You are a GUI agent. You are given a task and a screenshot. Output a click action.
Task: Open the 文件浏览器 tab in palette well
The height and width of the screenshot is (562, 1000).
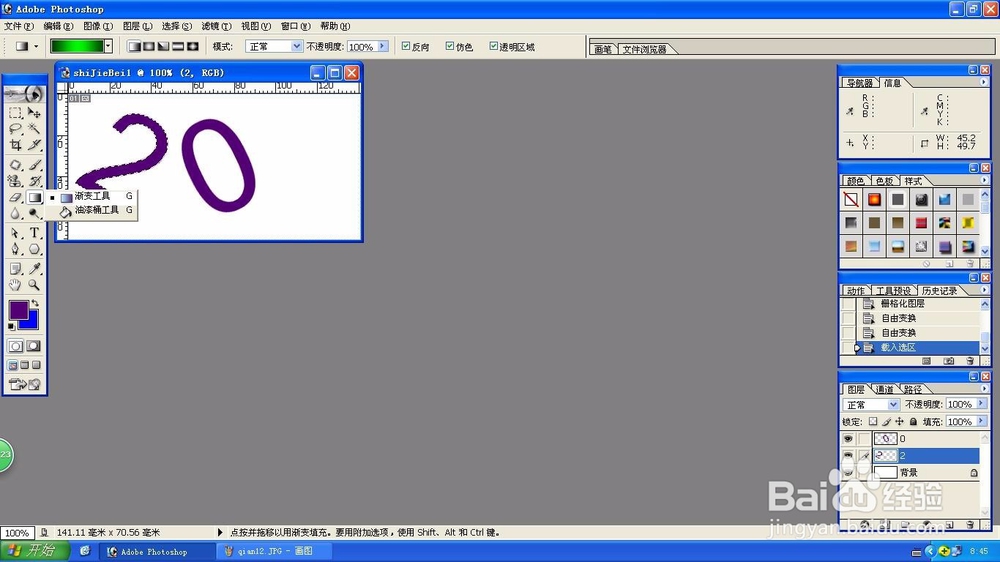coord(644,49)
